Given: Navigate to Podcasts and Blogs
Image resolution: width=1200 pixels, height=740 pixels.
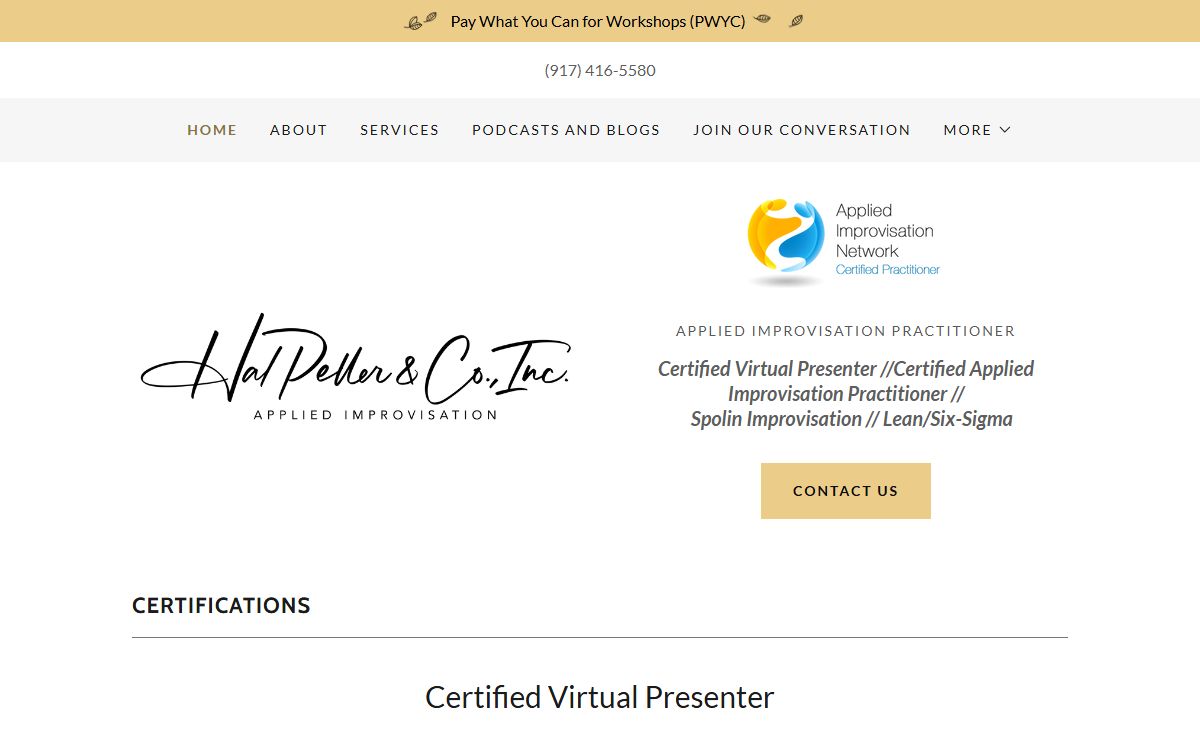Looking at the screenshot, I should (566, 130).
